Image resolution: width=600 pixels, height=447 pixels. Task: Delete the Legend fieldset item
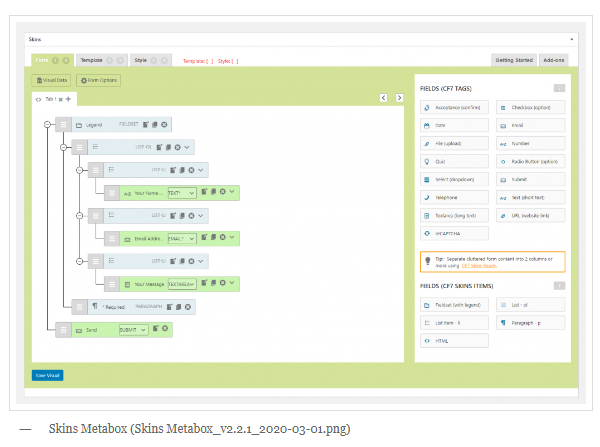[x=164, y=124]
